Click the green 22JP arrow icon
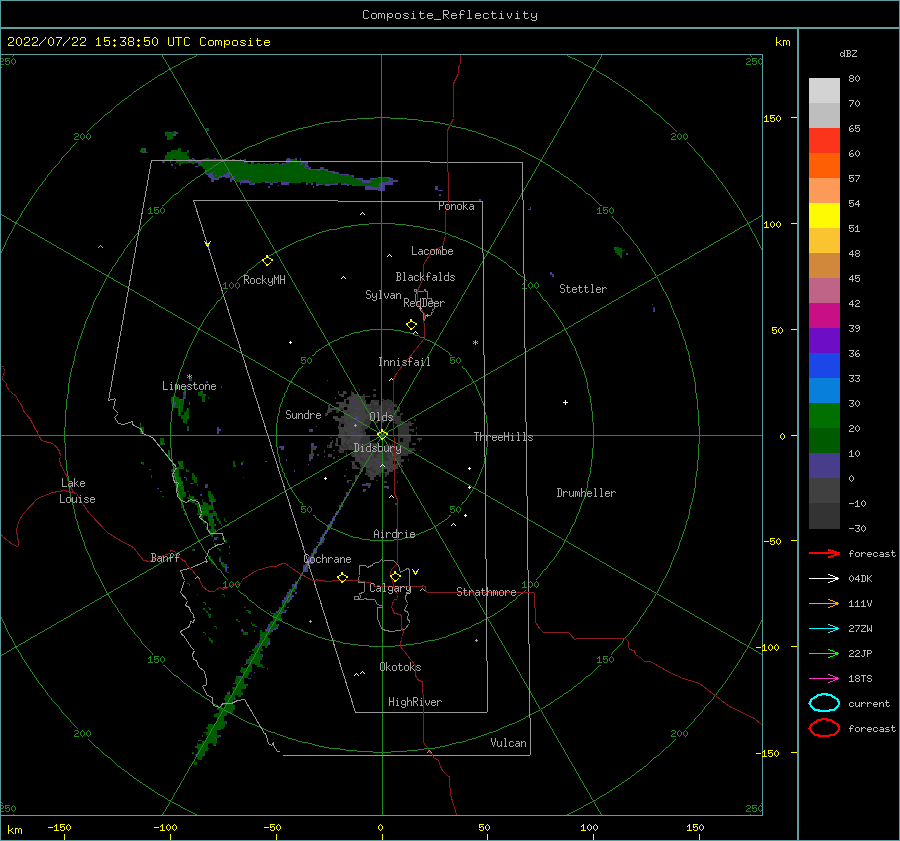Screen dimensions: 900x841 tap(824, 653)
